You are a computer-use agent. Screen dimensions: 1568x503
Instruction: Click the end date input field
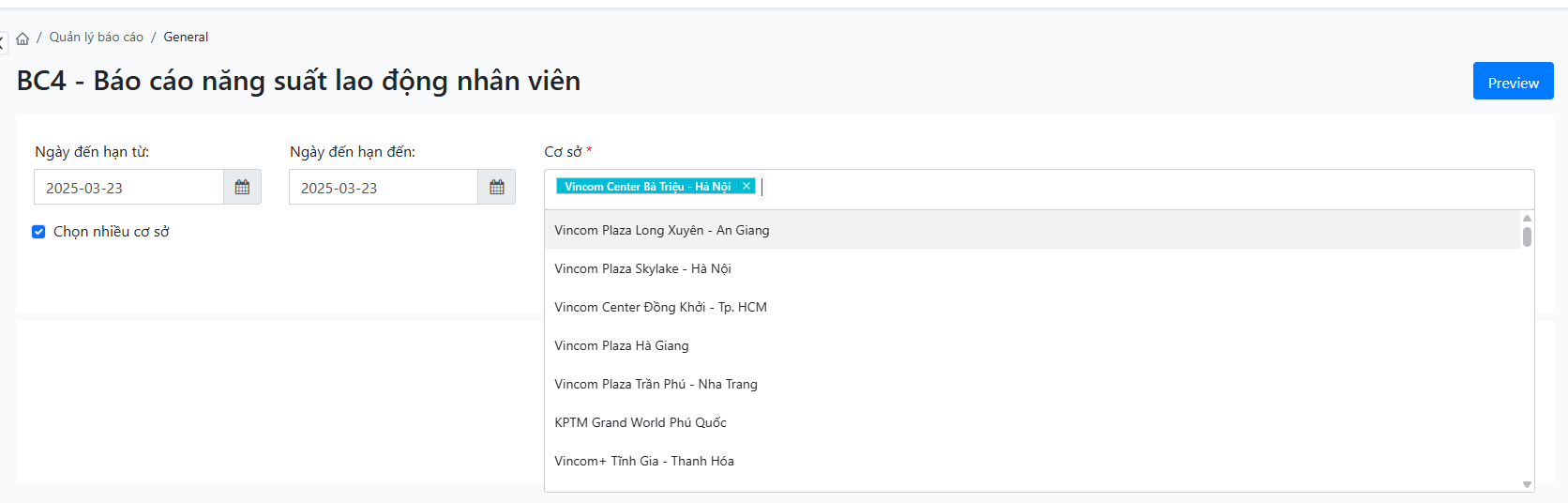click(x=383, y=188)
